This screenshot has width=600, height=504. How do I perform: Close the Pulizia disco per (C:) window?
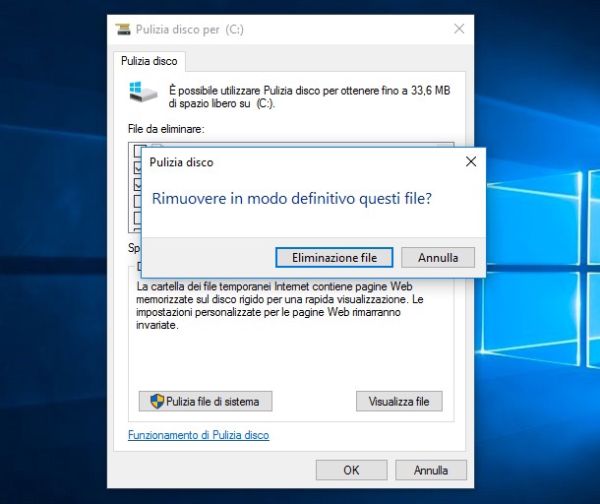(460, 30)
